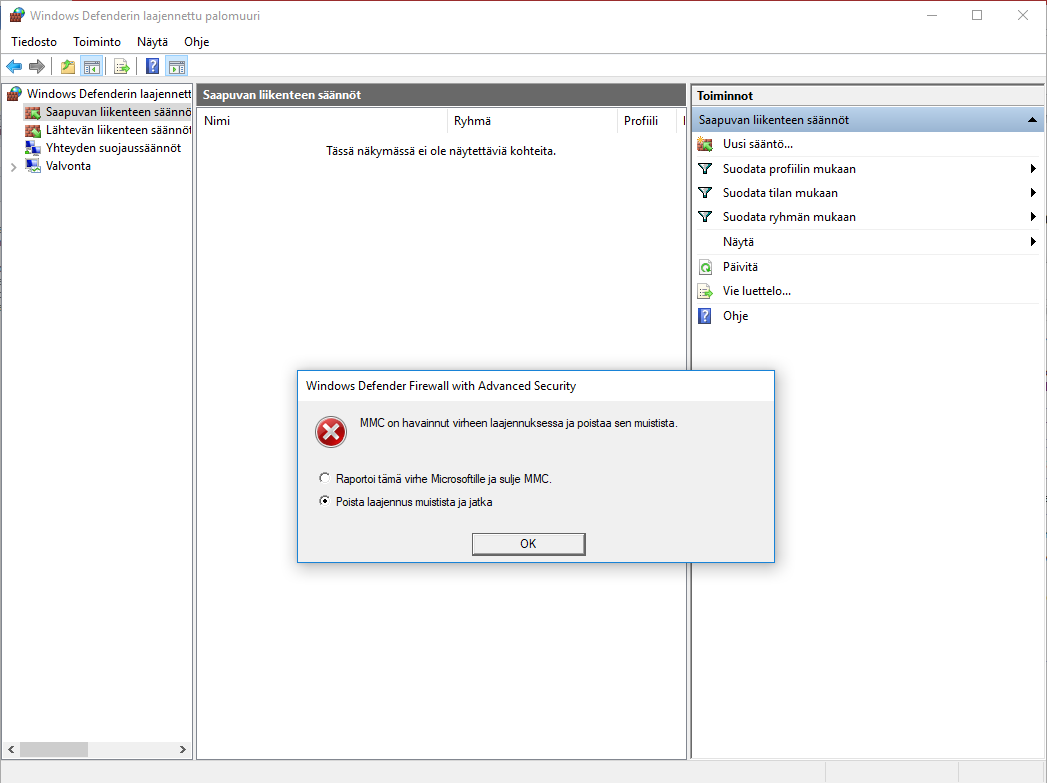Click the tree scrollbar right arrow
Image resolution: width=1047 pixels, height=783 pixels.
coord(183,750)
